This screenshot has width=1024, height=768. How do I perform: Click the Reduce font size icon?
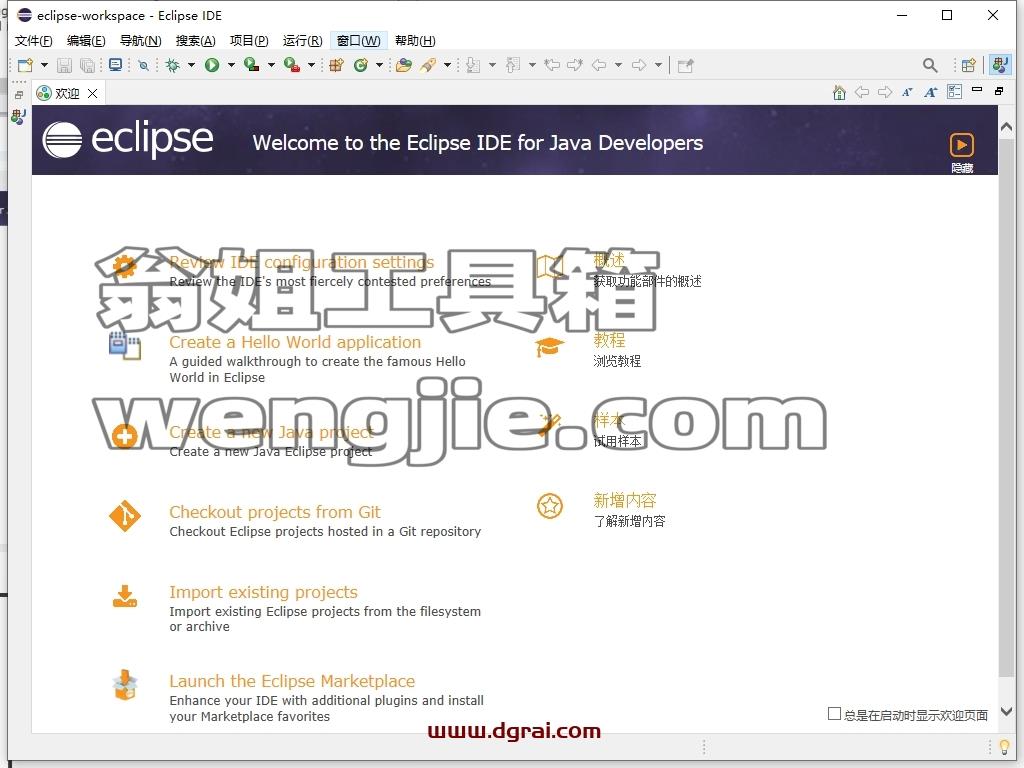(x=907, y=93)
